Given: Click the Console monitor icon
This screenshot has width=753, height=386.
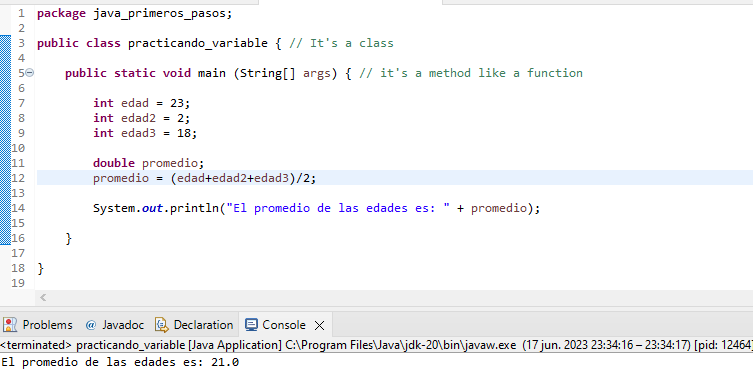Looking at the screenshot, I should pos(251,325).
